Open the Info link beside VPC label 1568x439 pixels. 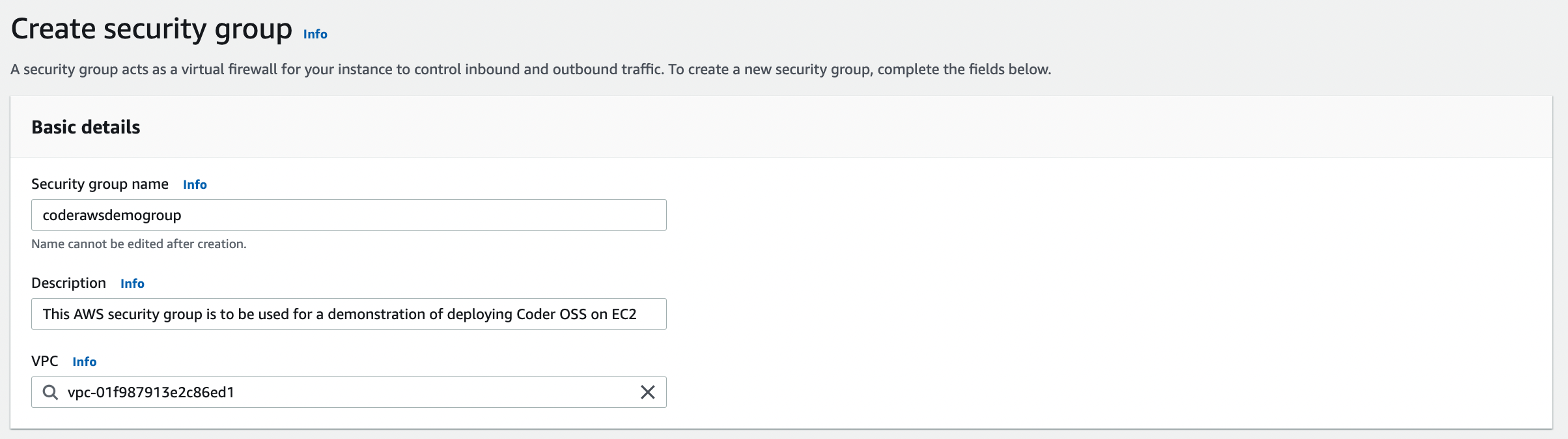(x=84, y=361)
